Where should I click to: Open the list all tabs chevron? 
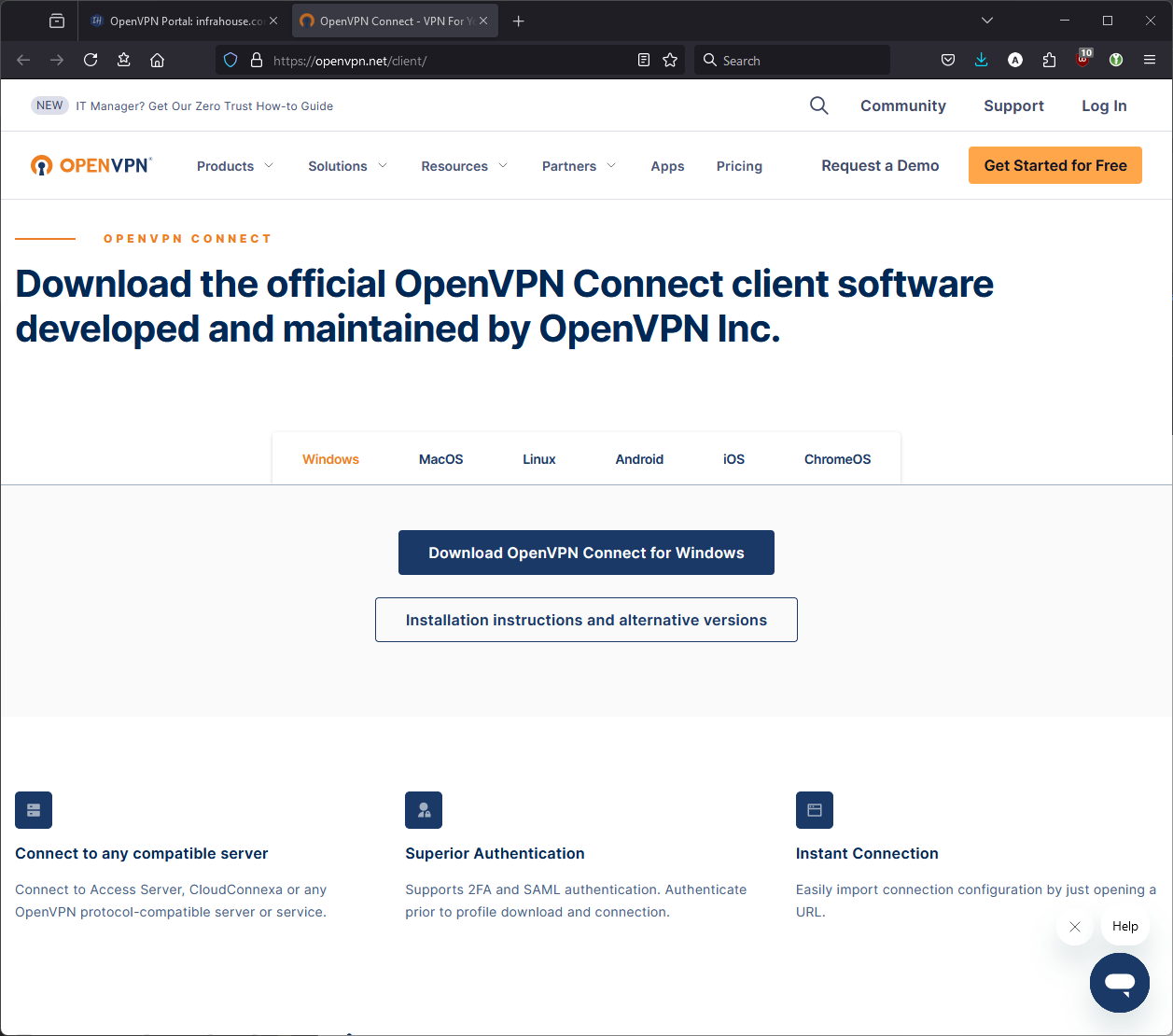987,21
